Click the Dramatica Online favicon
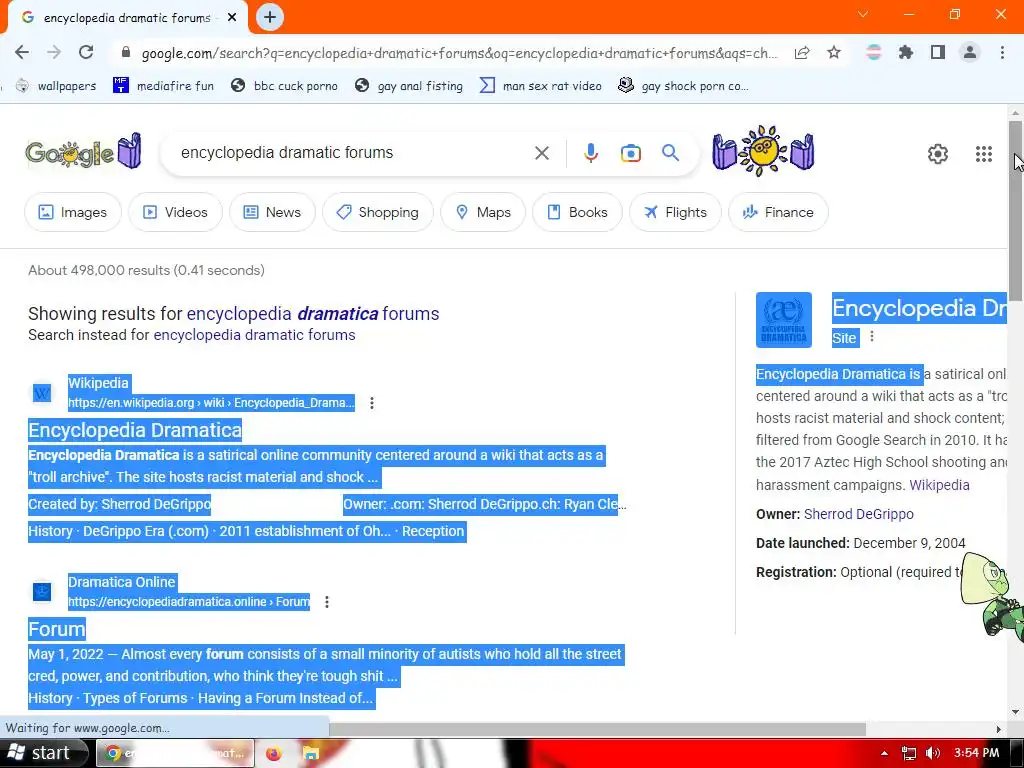The width and height of the screenshot is (1024, 768). 42,592
